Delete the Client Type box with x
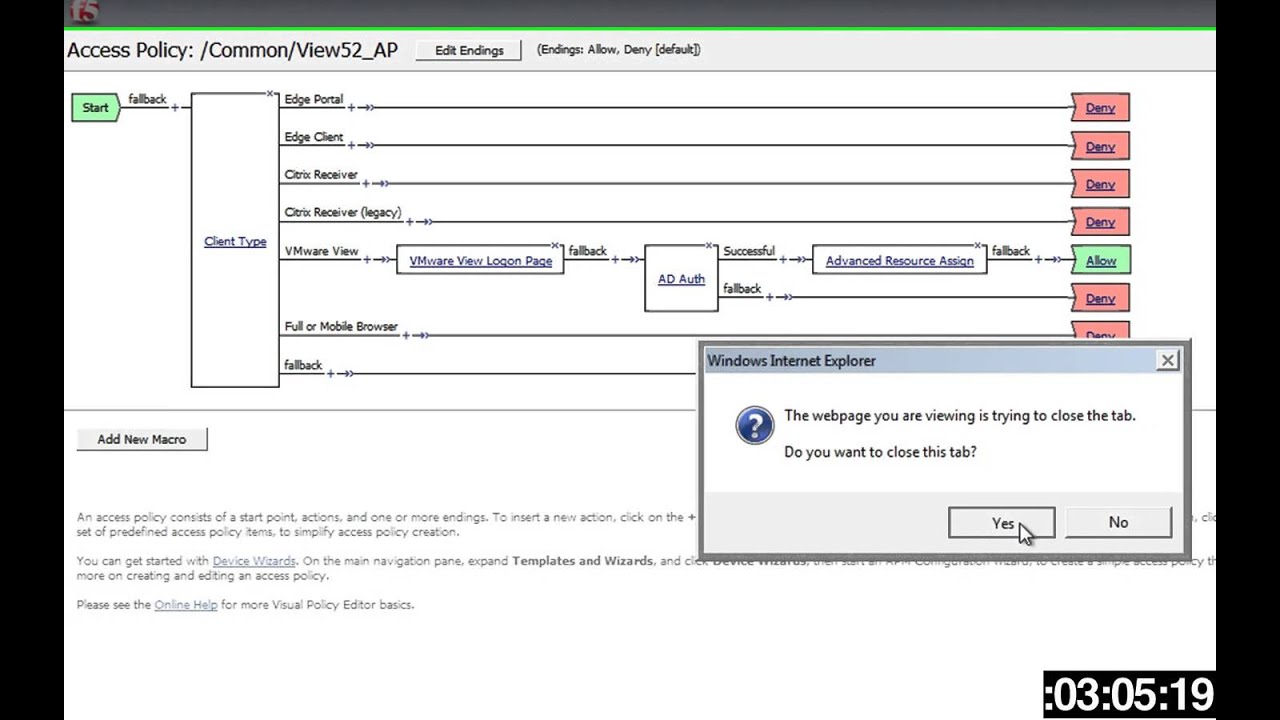 coord(270,94)
